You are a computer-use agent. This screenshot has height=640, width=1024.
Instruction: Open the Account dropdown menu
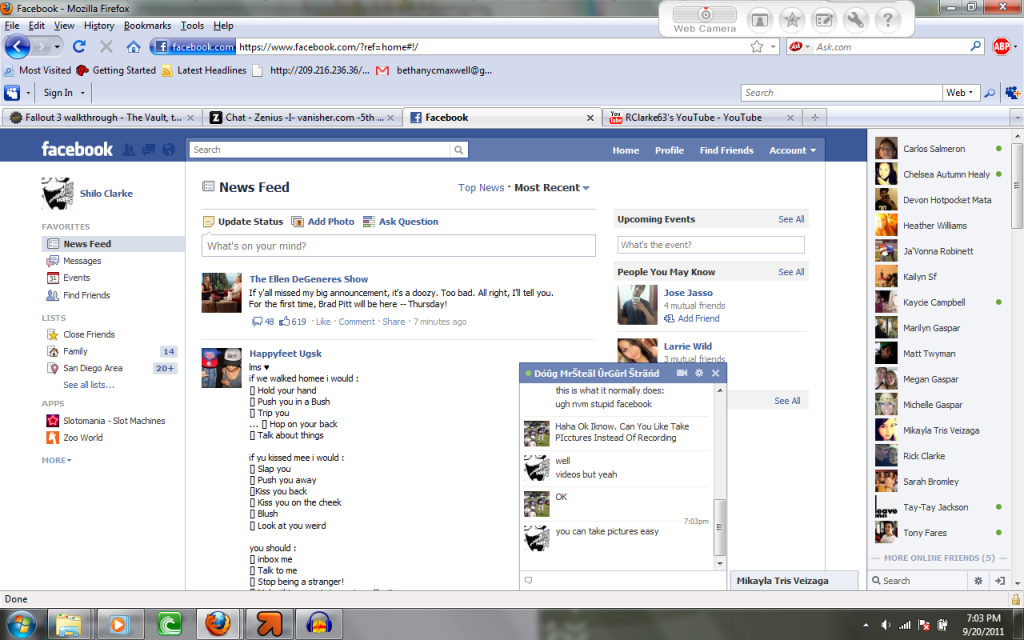(x=792, y=150)
